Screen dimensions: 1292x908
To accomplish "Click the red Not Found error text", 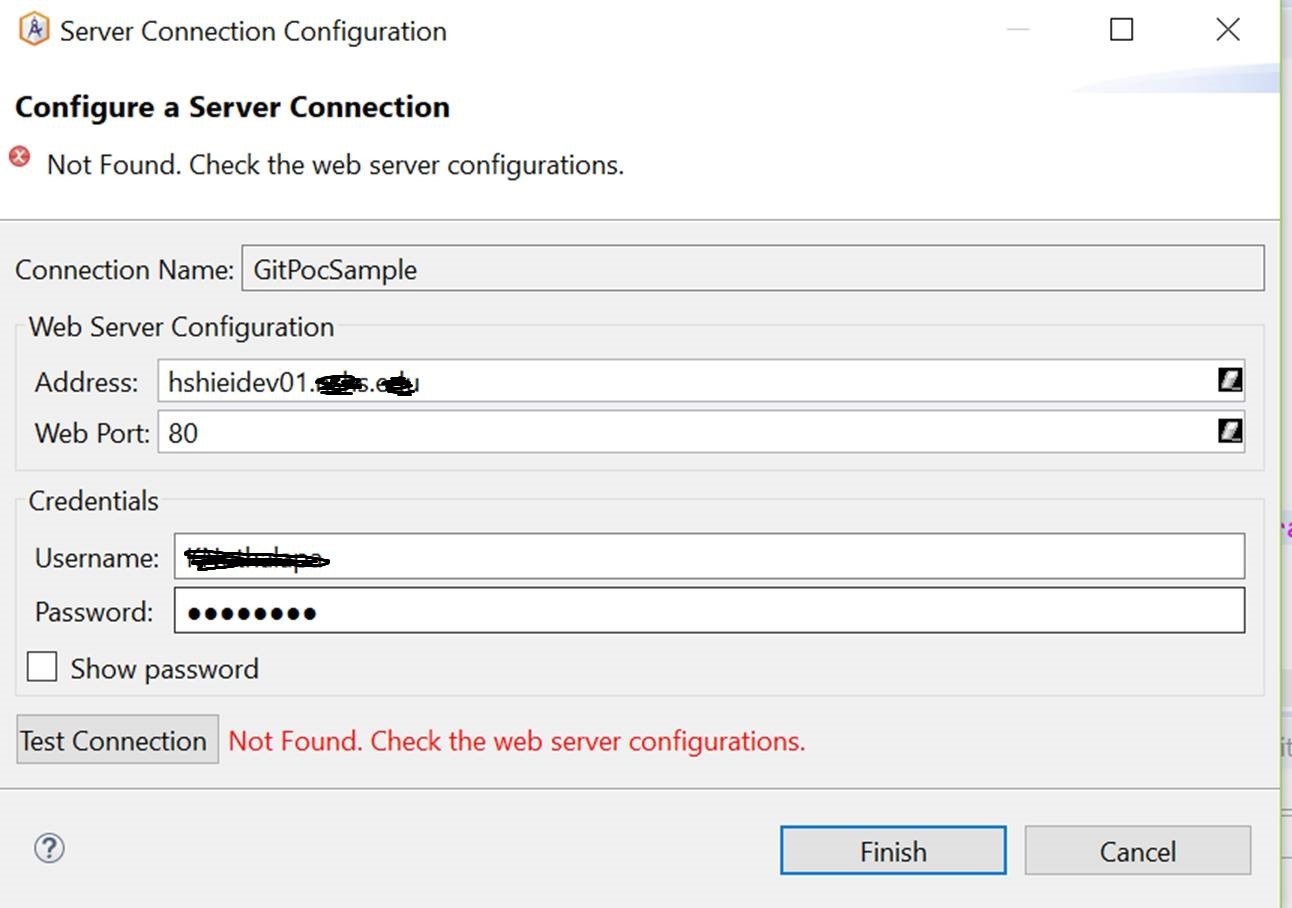I will [516, 741].
